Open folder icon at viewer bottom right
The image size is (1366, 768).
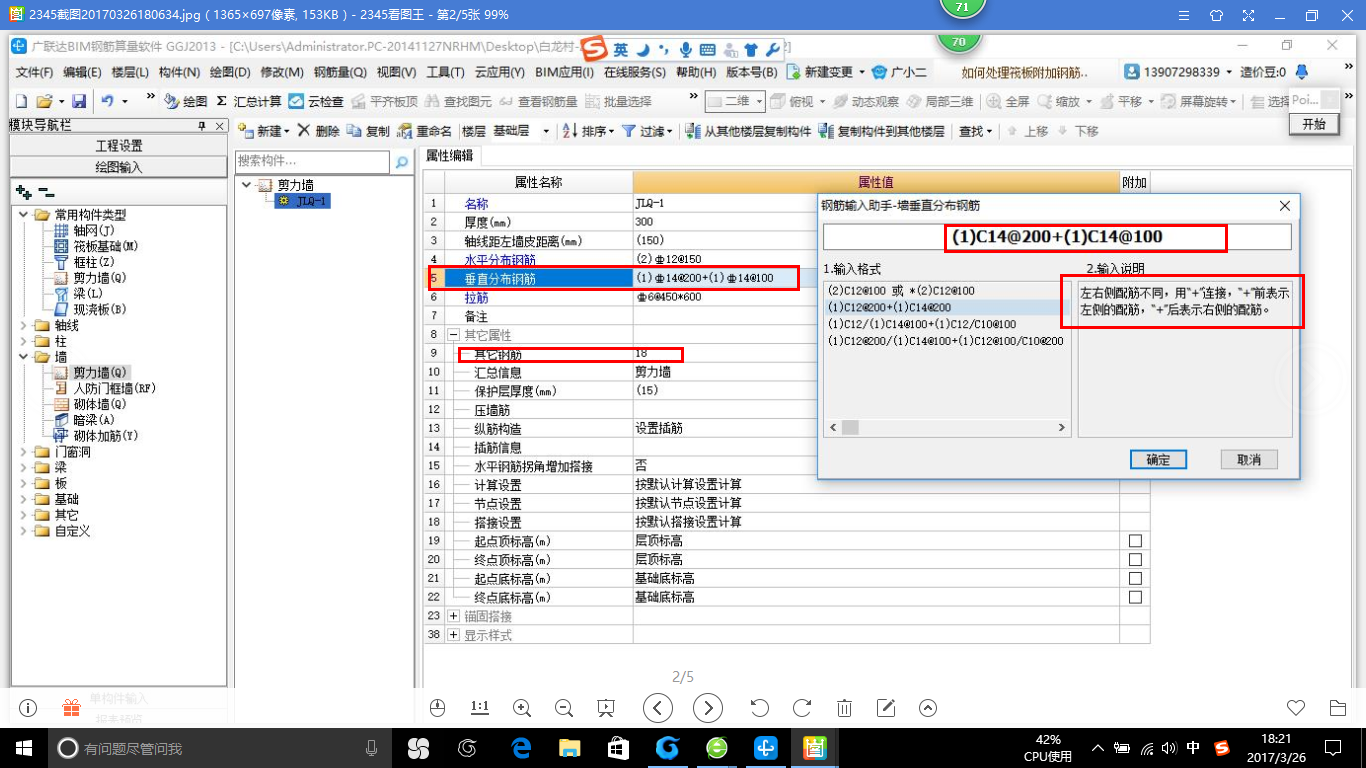click(x=1338, y=708)
